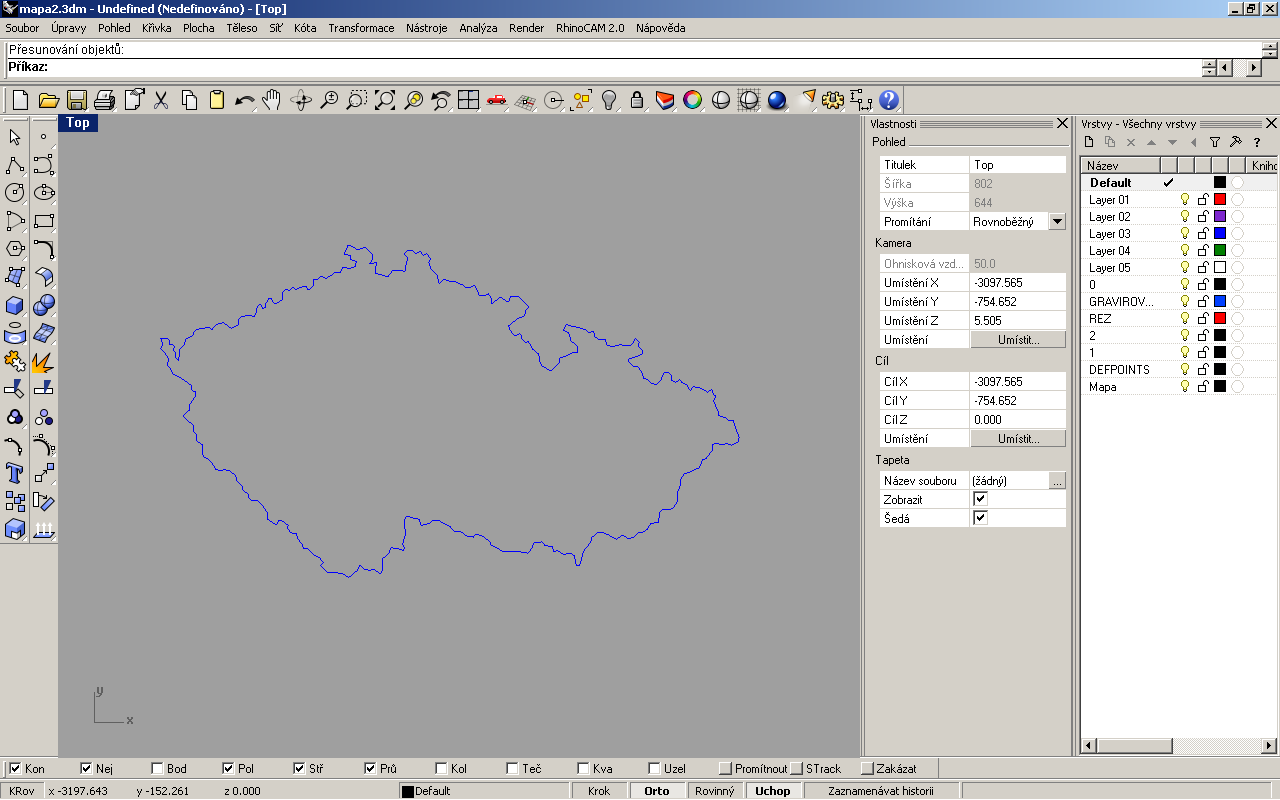Click the Save file toolbar icon

point(76,100)
